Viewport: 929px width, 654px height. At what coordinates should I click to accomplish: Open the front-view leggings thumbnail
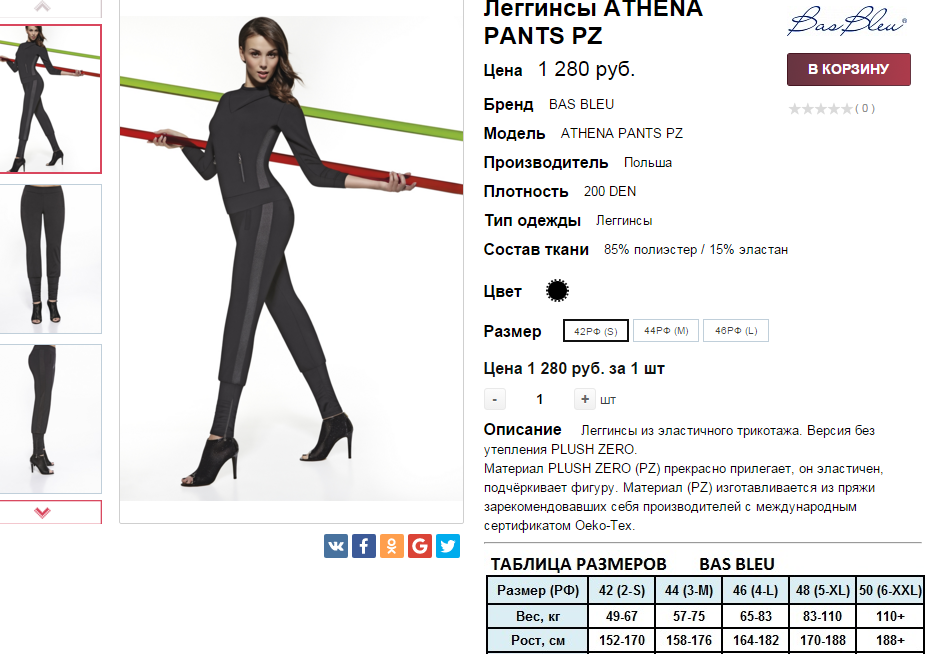coord(50,259)
